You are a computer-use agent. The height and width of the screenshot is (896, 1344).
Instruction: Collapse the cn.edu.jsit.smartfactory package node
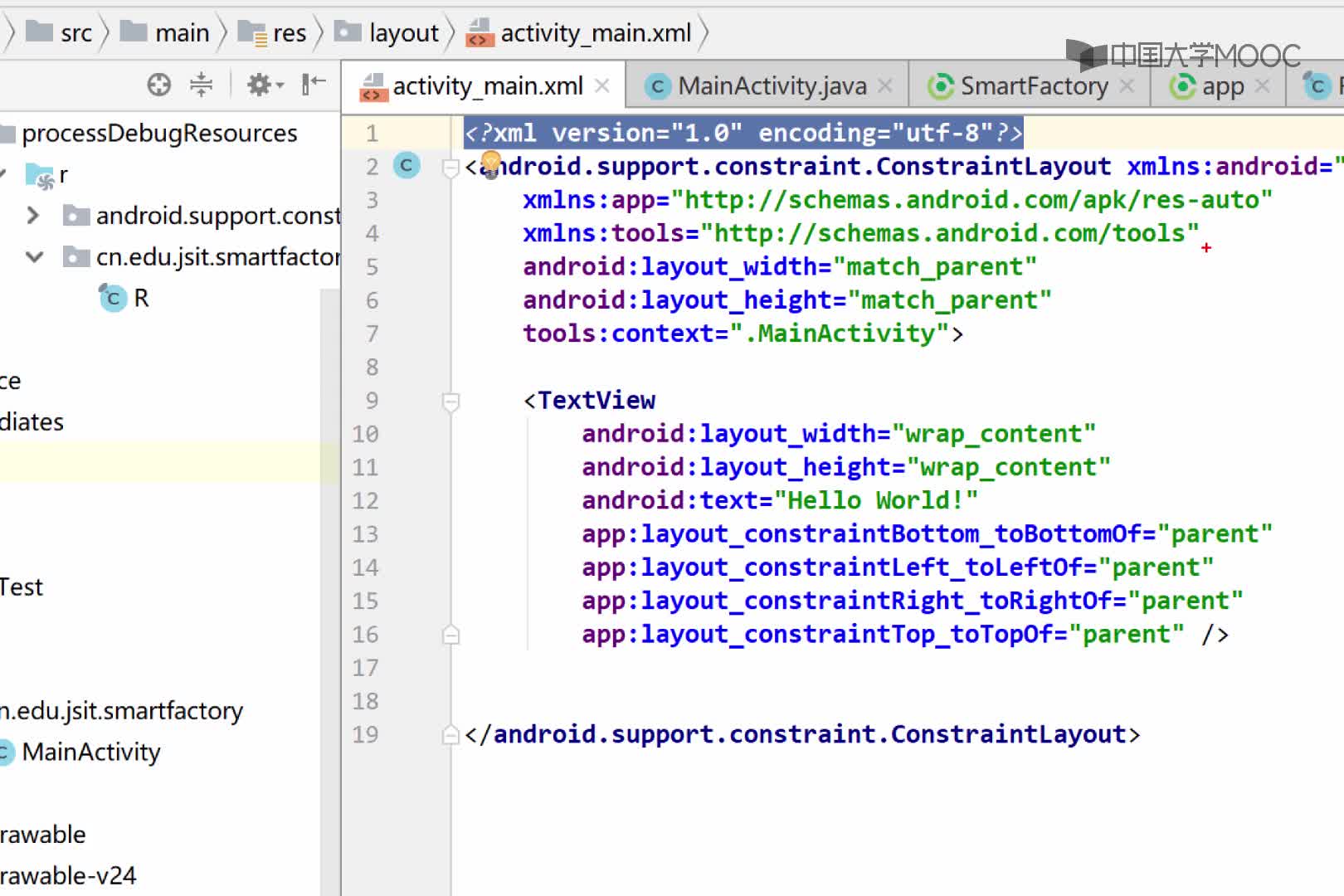click(34, 257)
